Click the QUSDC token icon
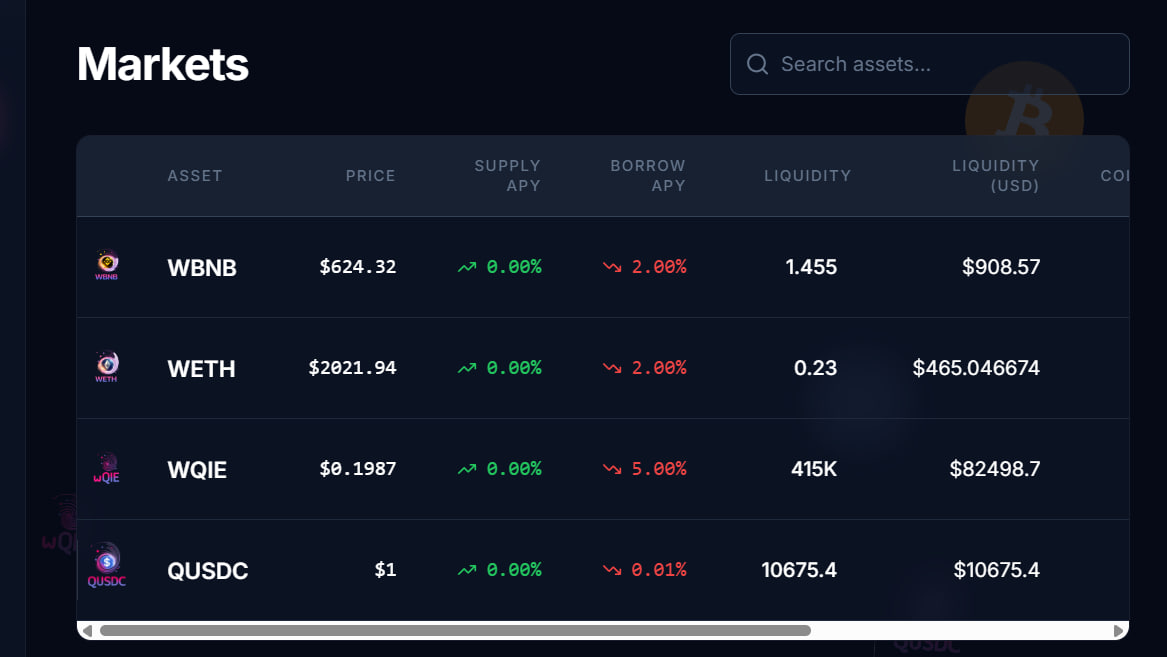The height and width of the screenshot is (657, 1167). point(106,568)
